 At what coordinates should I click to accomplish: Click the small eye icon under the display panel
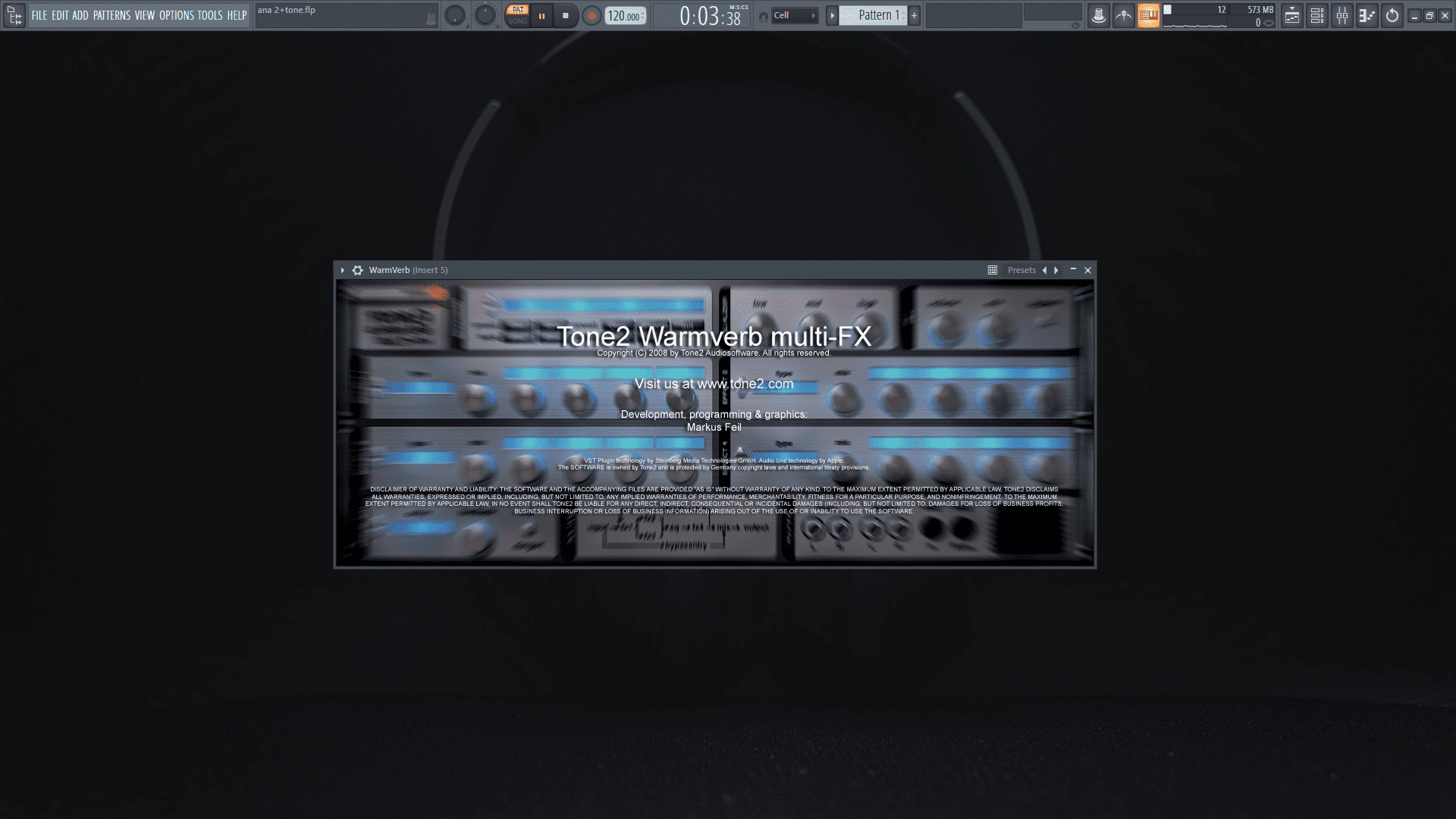pos(1075,25)
